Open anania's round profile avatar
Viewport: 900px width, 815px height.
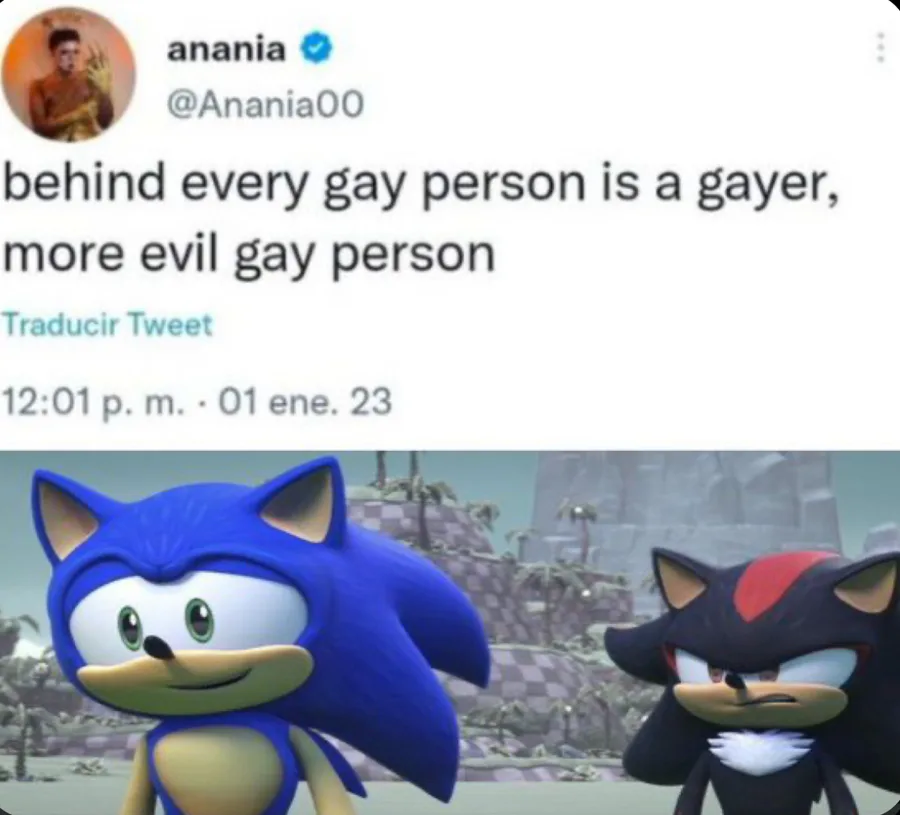pos(68,75)
